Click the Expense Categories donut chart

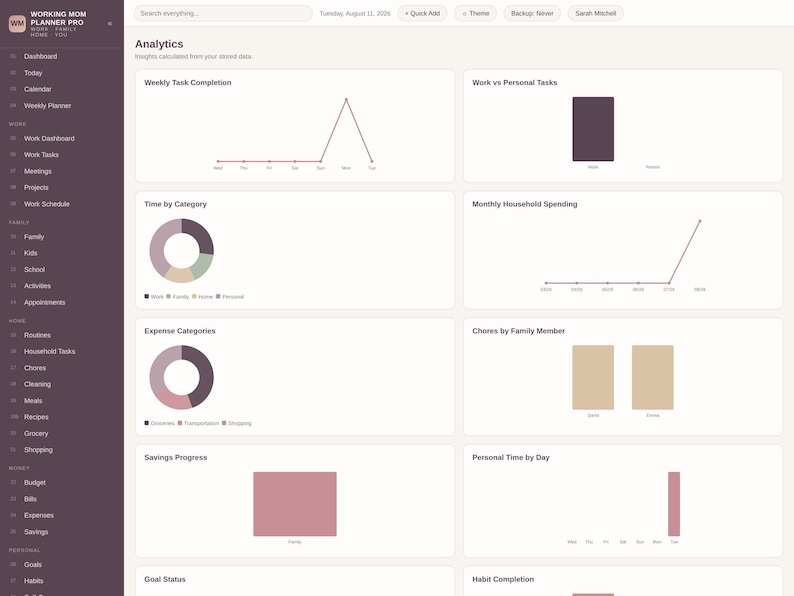tap(181, 377)
